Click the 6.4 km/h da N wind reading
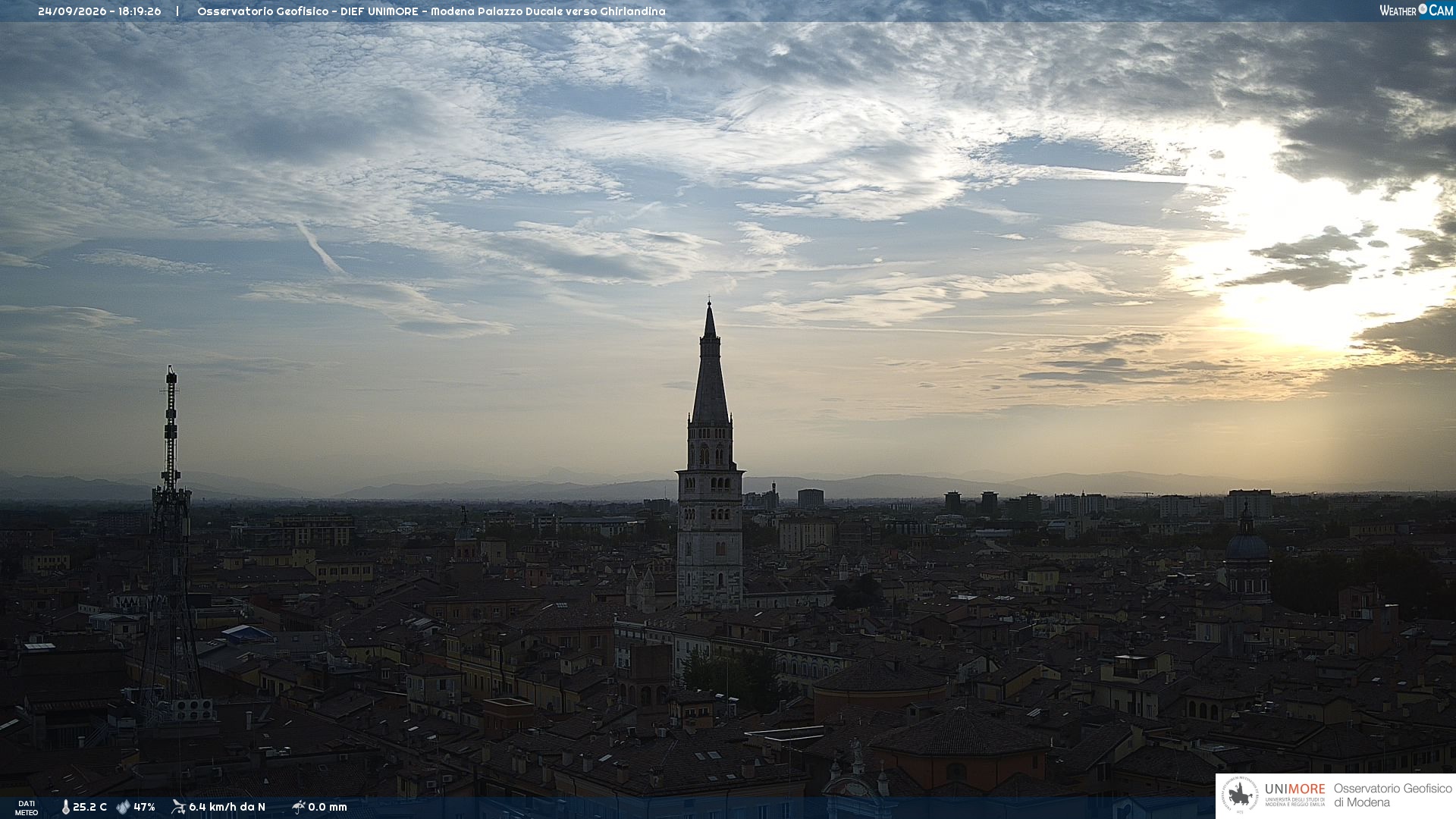Viewport: 1456px width, 819px height. (227, 808)
